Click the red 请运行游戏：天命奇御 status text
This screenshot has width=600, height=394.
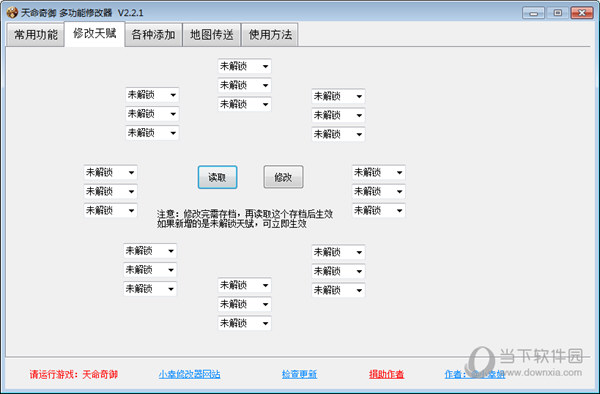coord(73,374)
